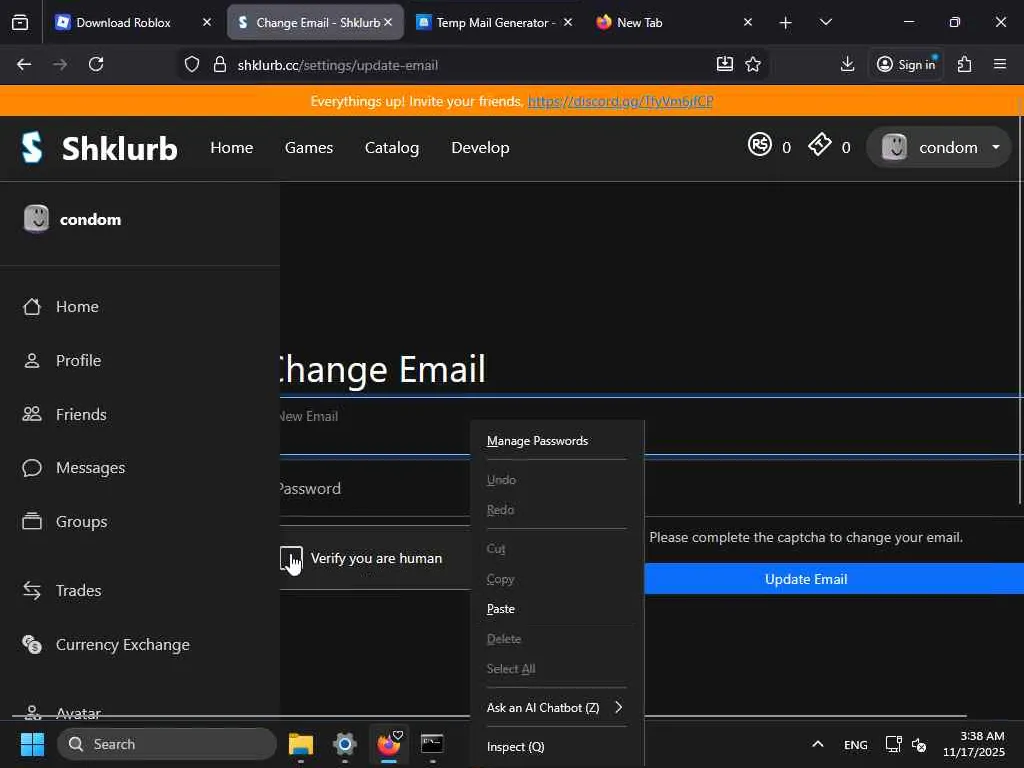Show site security padlock info
1024x768 pixels.
click(220, 65)
